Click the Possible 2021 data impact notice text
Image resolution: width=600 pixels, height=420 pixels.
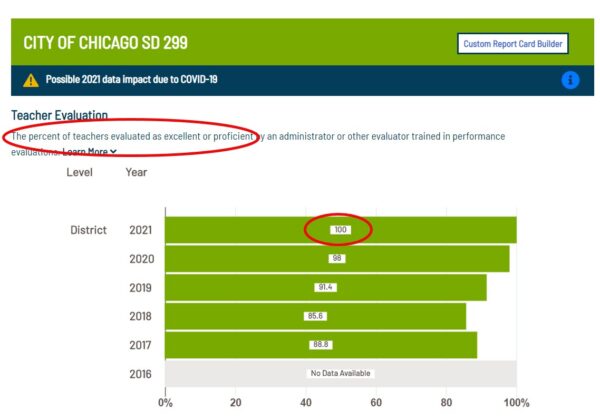pos(131,79)
